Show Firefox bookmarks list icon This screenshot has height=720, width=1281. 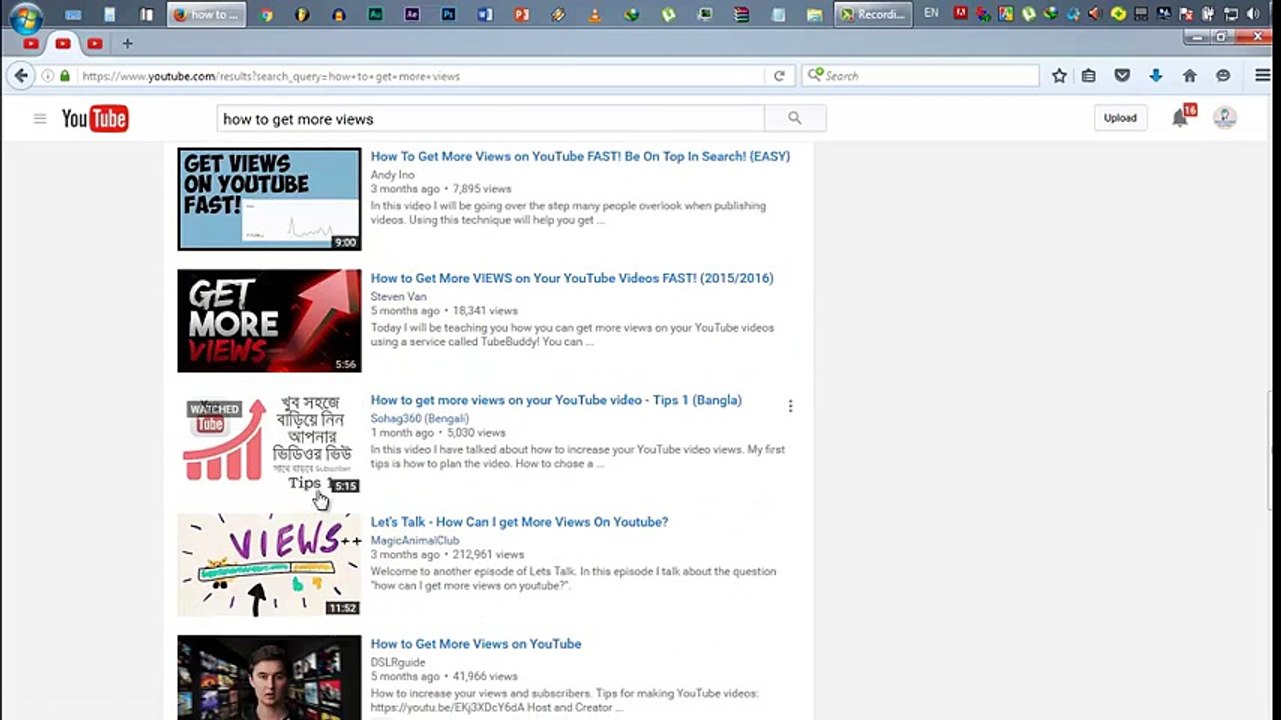pyautogui.click(x=1089, y=76)
